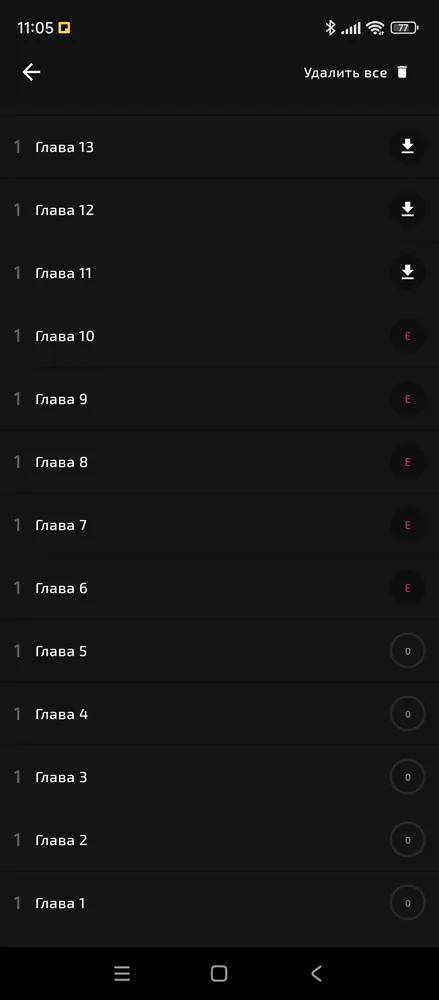
Task: Tap the red error icon for Глава 8
Action: tap(408, 462)
